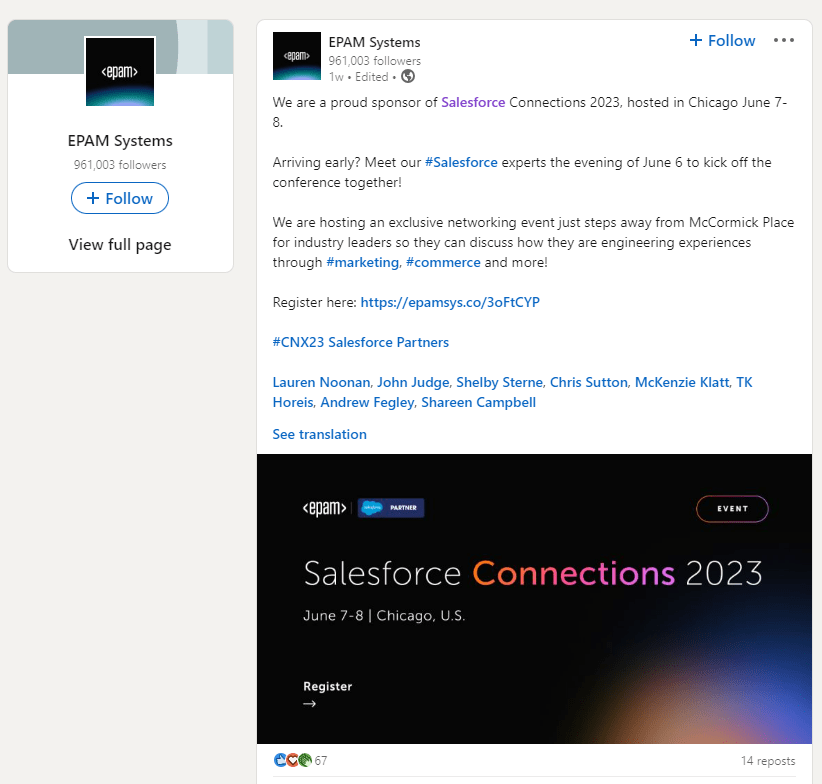The width and height of the screenshot is (822, 784).
Task: Click the EPAM logo in the sidebar card
Action: click(x=120, y=72)
